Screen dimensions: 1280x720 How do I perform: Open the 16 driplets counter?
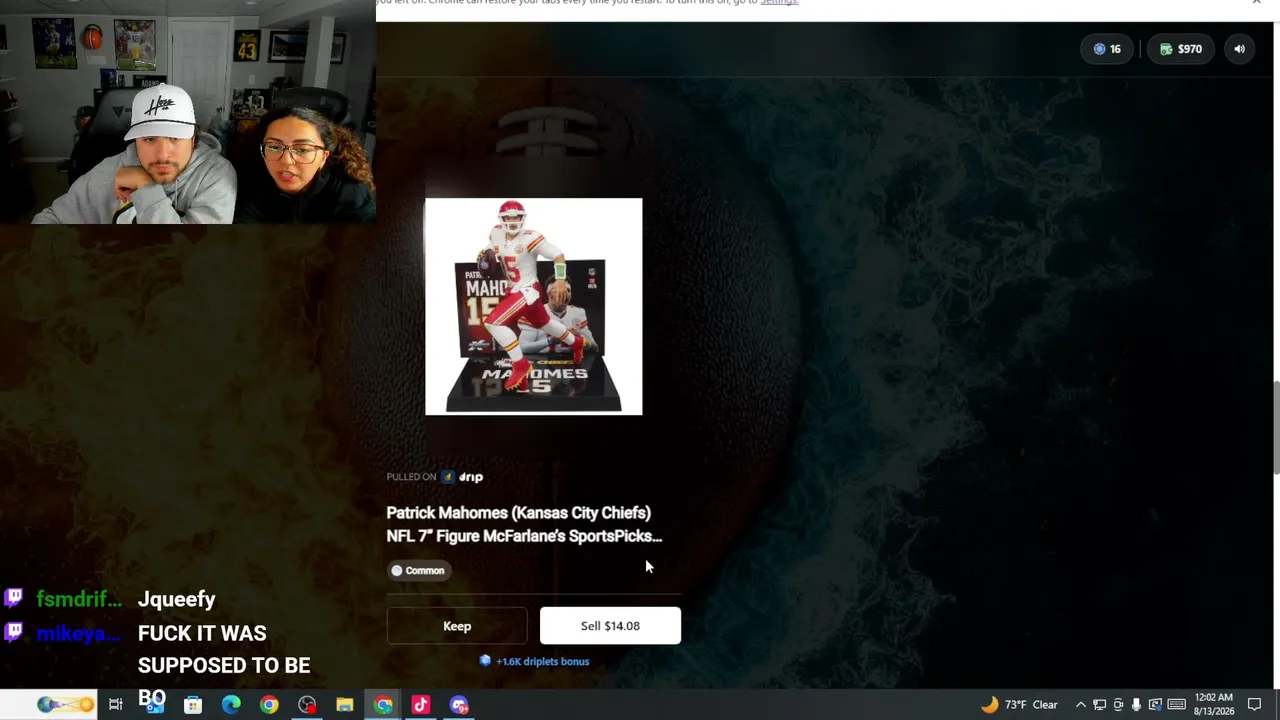(1107, 49)
